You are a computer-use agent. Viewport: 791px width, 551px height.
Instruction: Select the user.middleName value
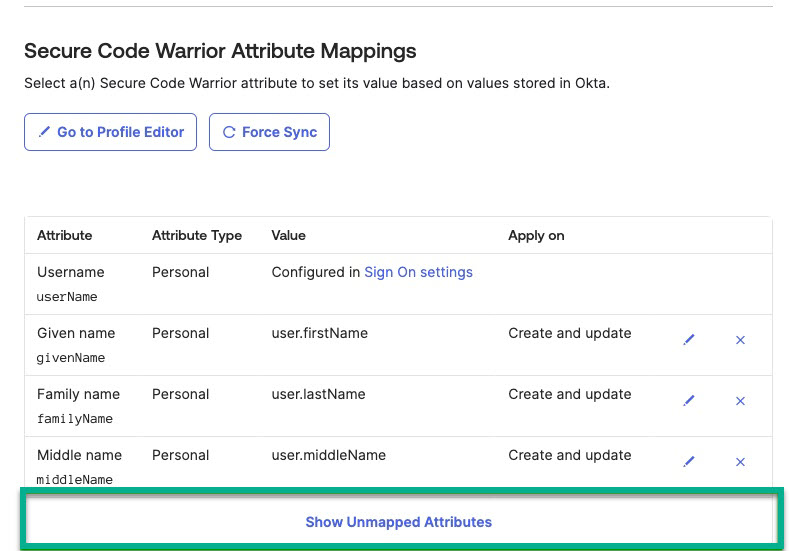pyautogui.click(x=328, y=455)
